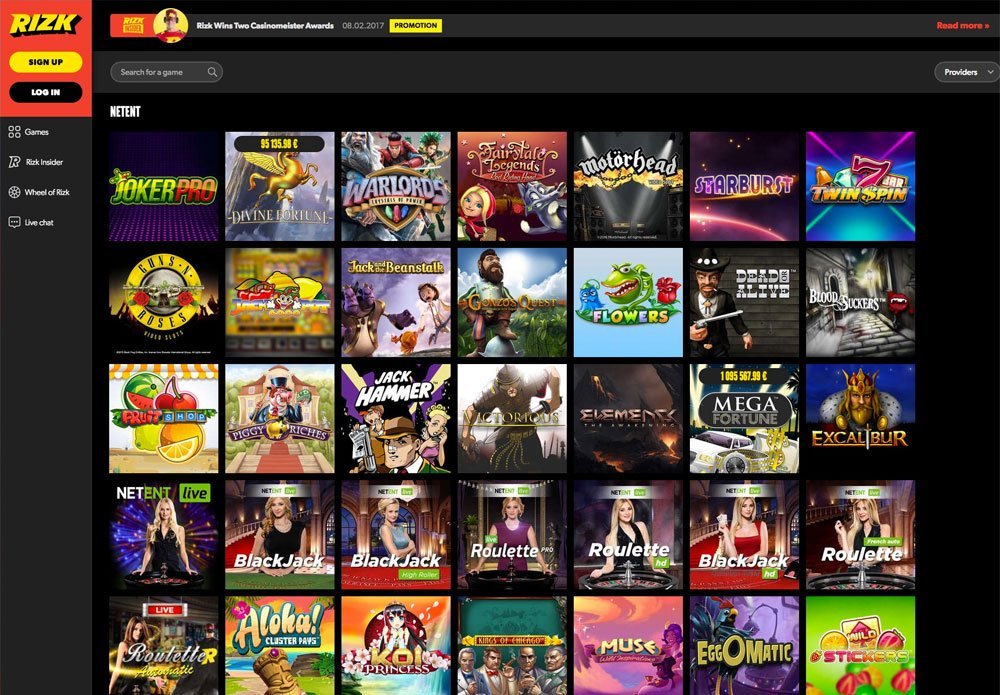Launch the Excalibur slot
Screen dimensions: 1000x695
coord(860,418)
